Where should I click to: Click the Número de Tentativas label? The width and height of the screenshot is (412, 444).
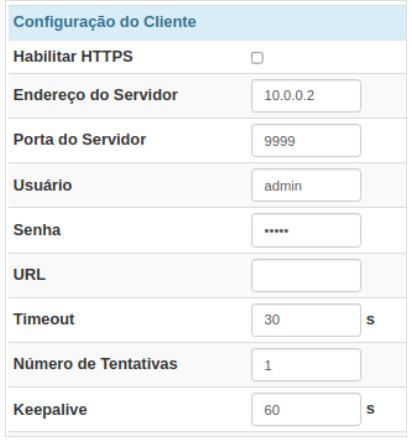pyautogui.click(x=95, y=364)
